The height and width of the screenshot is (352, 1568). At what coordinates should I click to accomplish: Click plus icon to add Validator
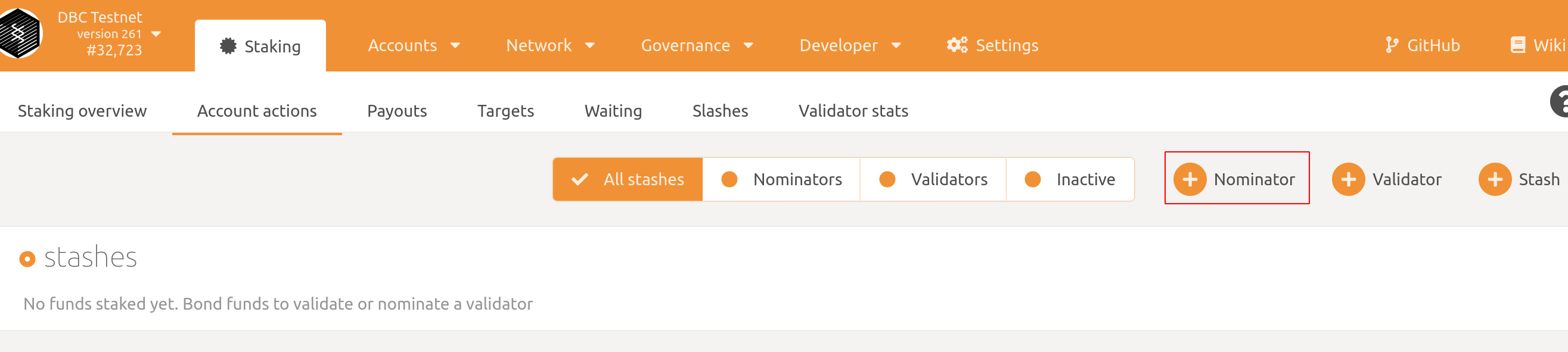(1348, 179)
